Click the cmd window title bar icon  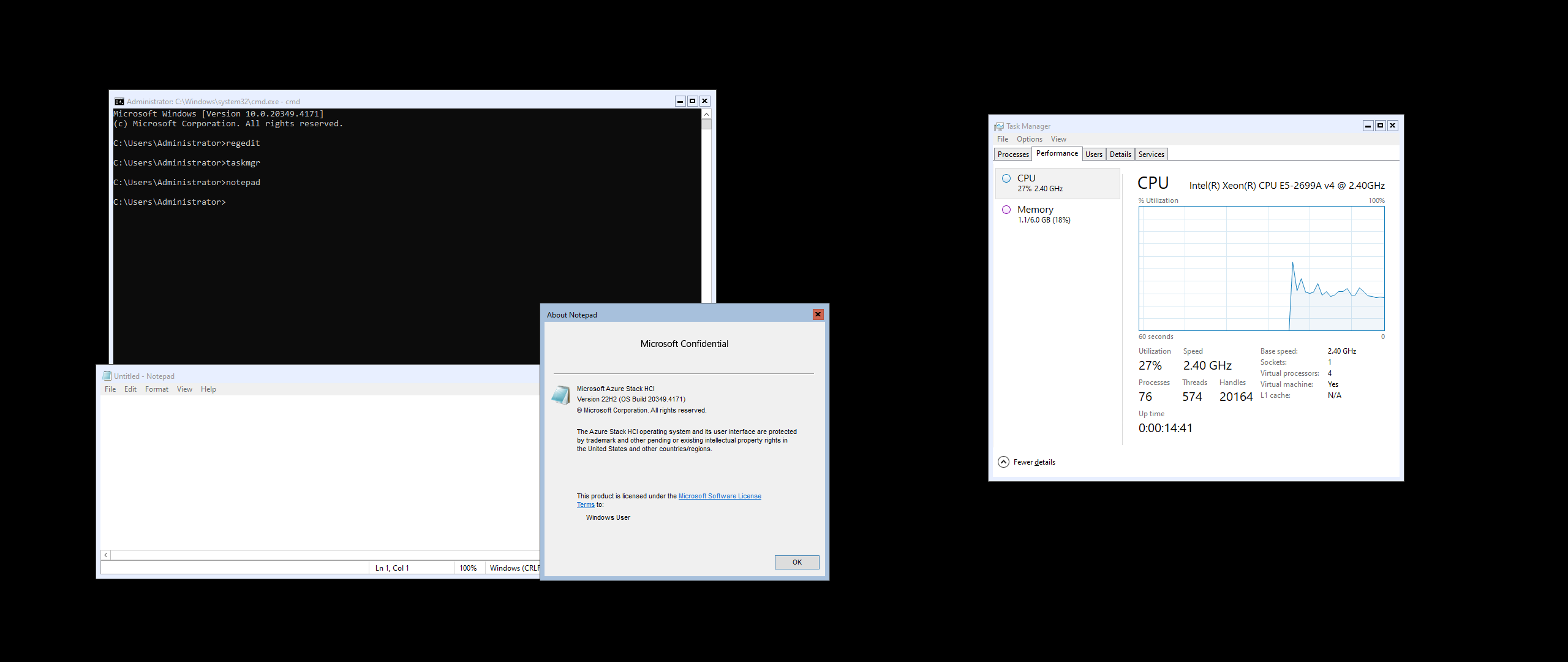pyautogui.click(x=119, y=102)
